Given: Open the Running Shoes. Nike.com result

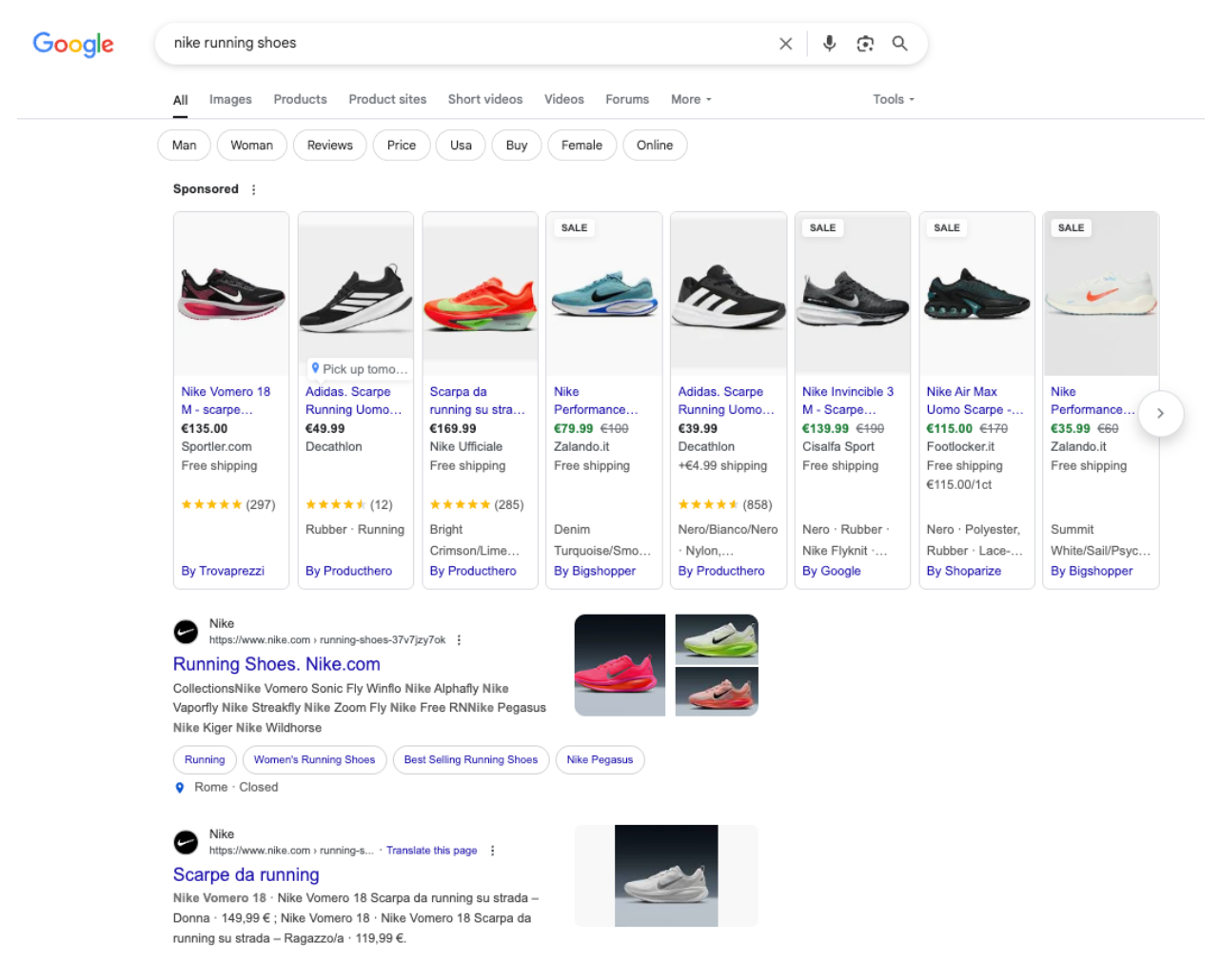Looking at the screenshot, I should (277, 664).
